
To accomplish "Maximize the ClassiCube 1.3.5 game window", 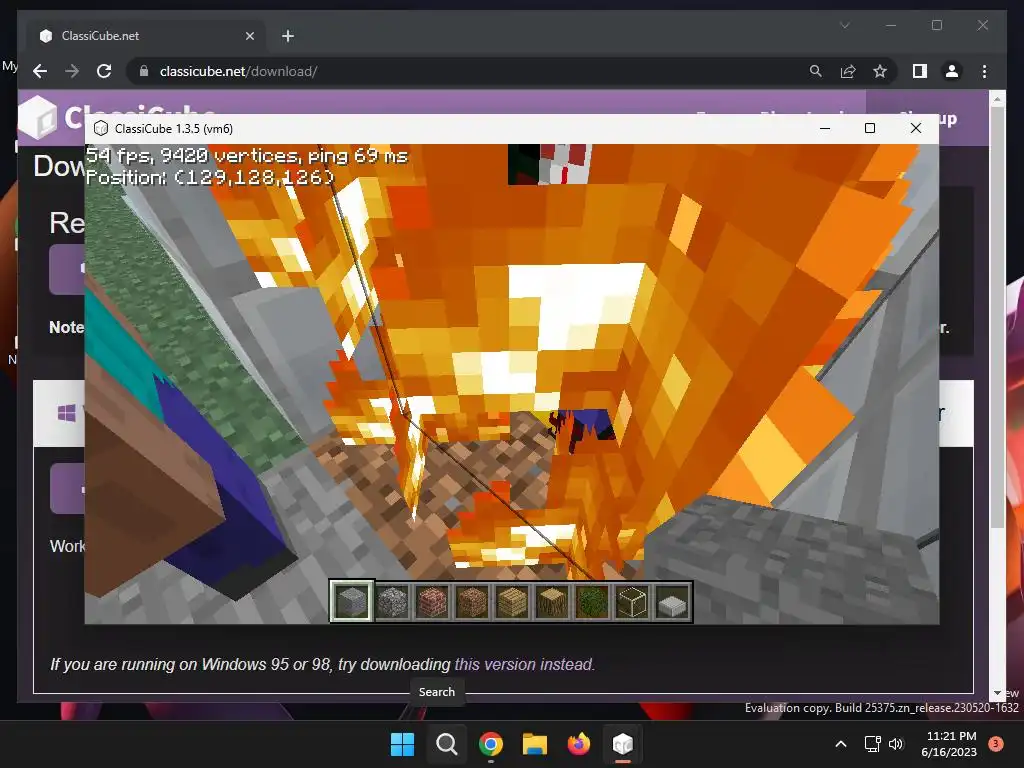I will (x=870, y=129).
